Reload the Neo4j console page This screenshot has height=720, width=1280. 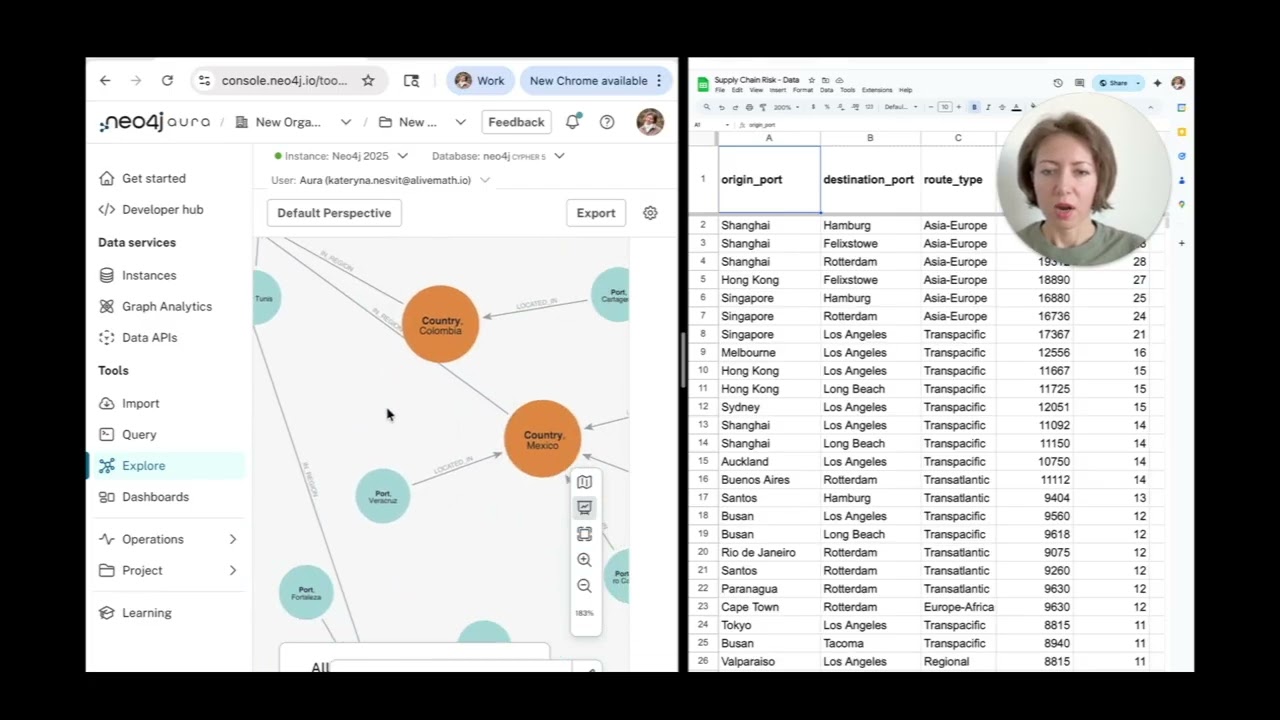(167, 81)
